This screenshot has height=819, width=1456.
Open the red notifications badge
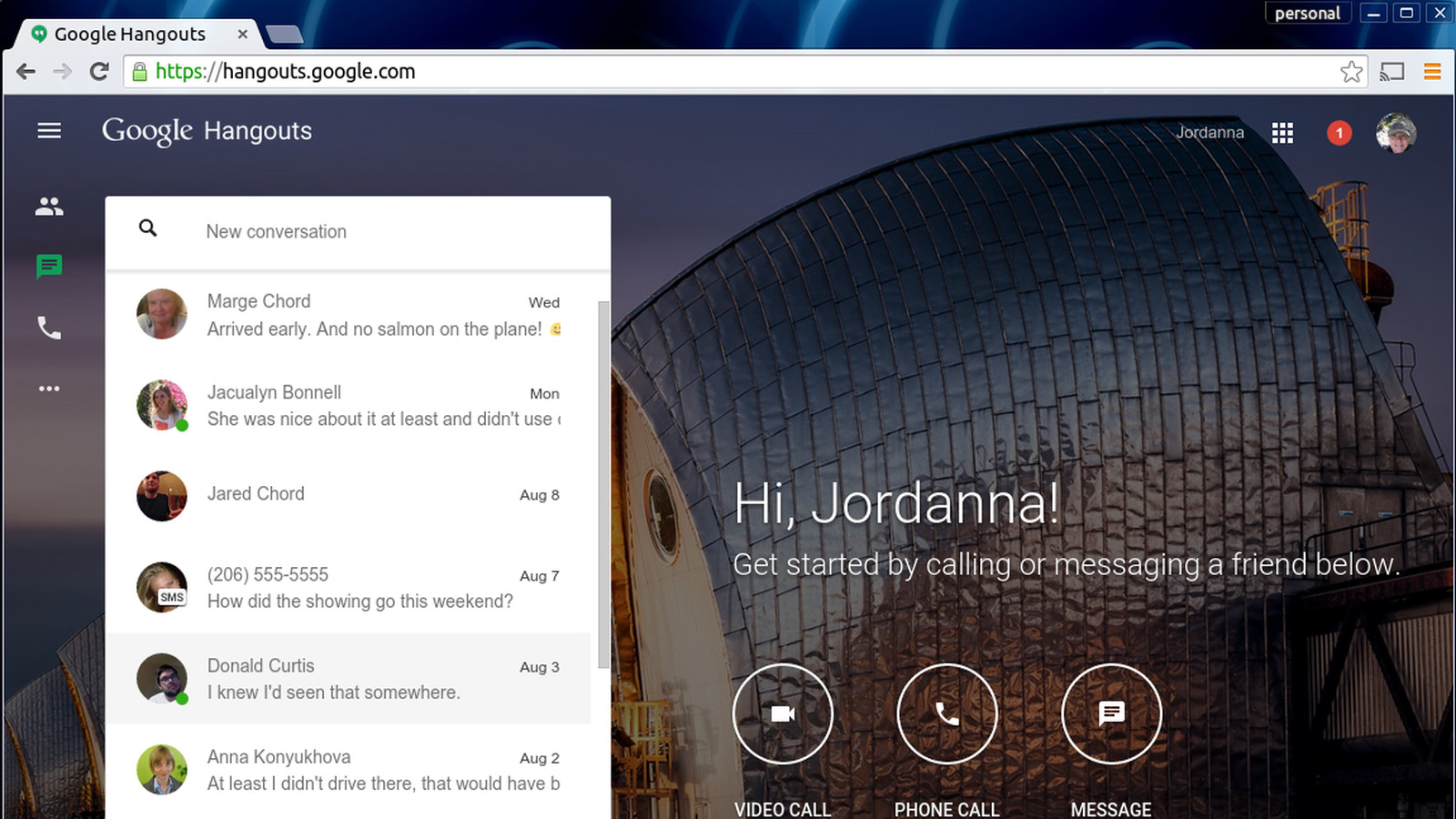pos(1339,133)
